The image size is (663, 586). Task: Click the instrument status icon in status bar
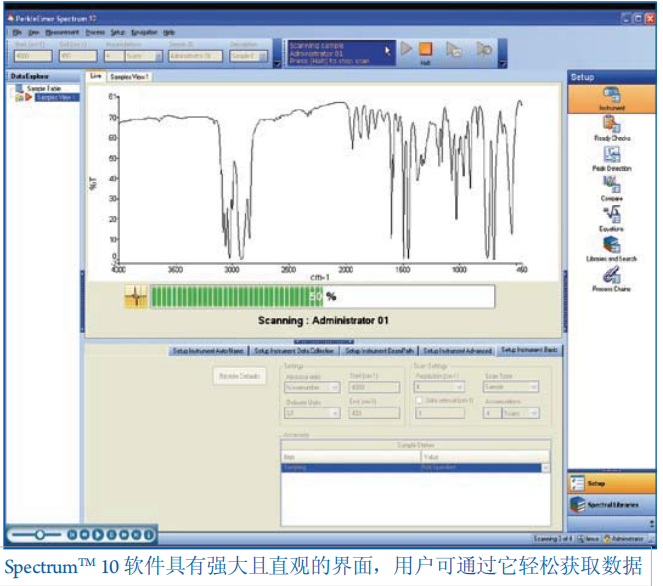click(581, 539)
